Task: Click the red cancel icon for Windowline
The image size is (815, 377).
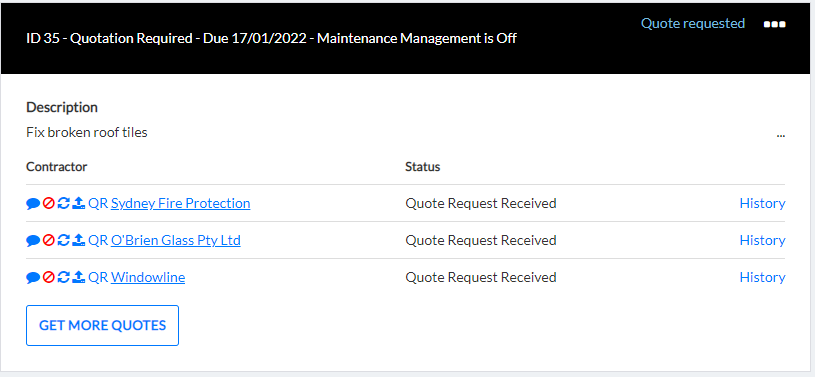Action: [x=49, y=278]
